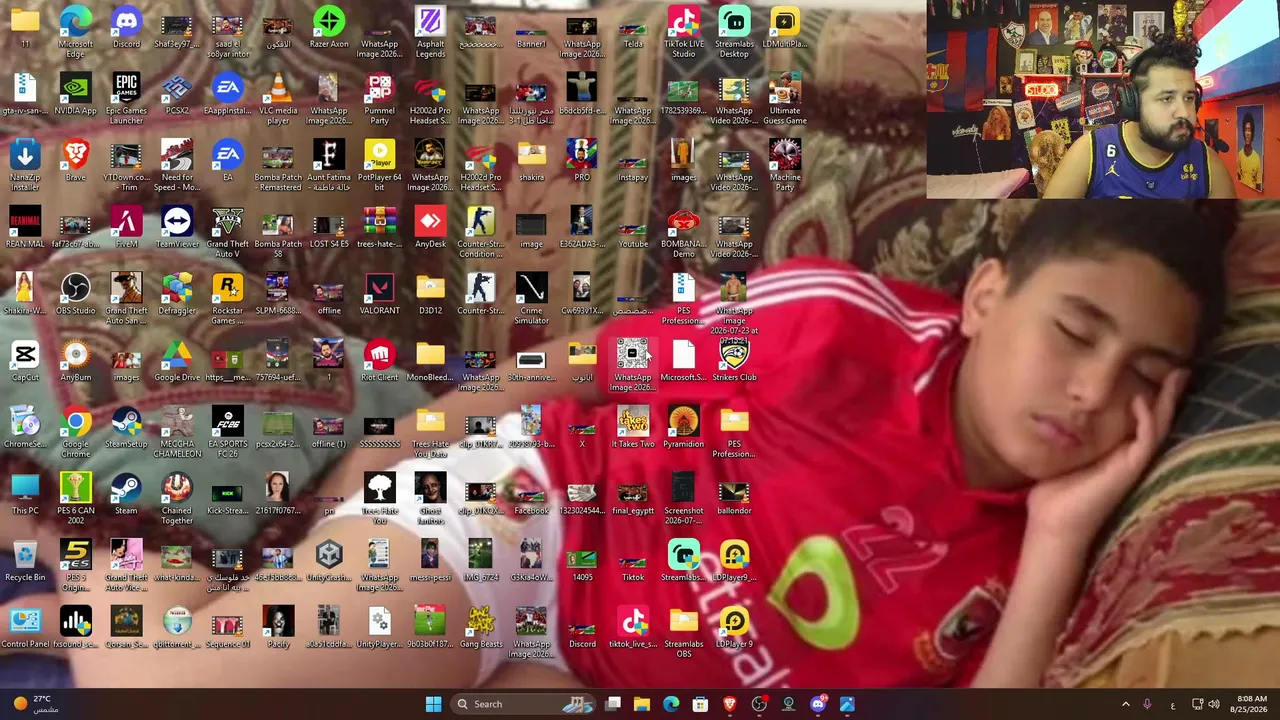Select the MEGGHA CHAMELEON shortcut
The image size is (1280, 720).
[x=177, y=432]
